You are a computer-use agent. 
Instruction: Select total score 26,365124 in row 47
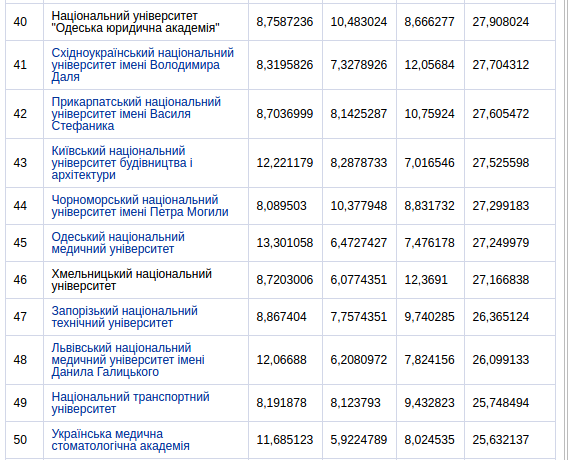coord(501,317)
